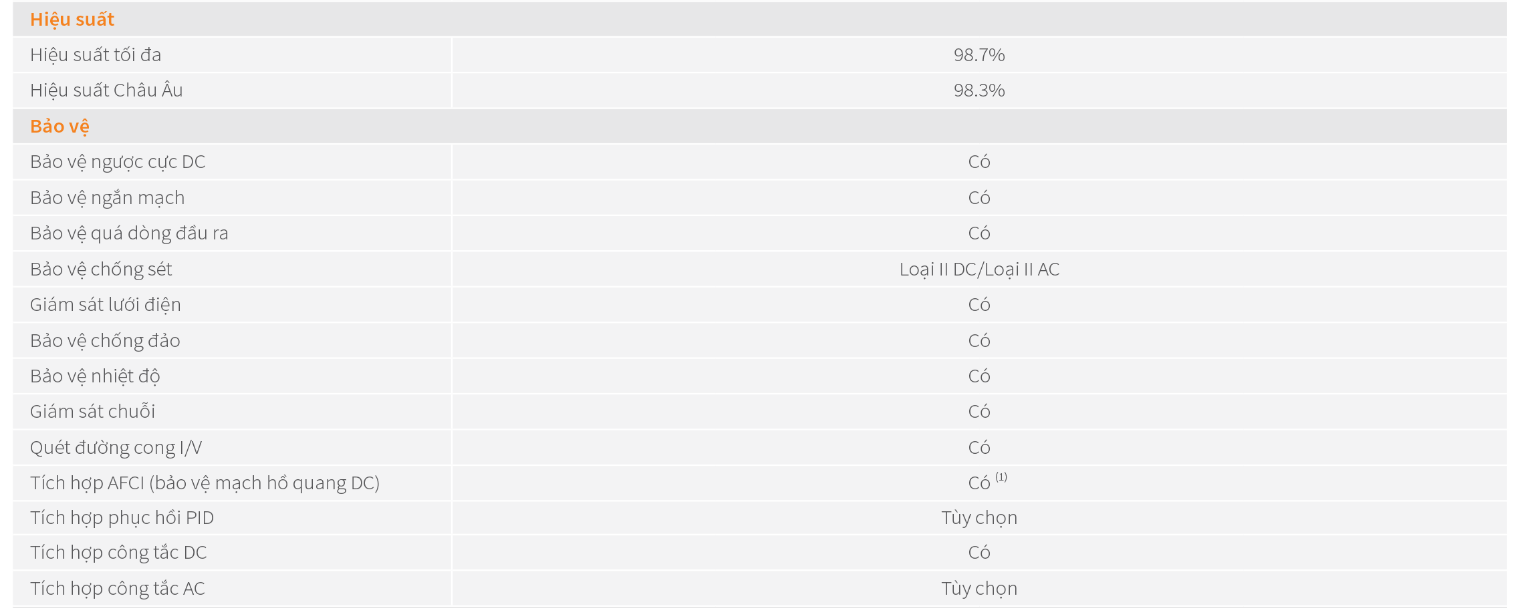The image size is (1519, 608).
Task: Click the 'Hiệu suất' section header
Action: point(72,19)
